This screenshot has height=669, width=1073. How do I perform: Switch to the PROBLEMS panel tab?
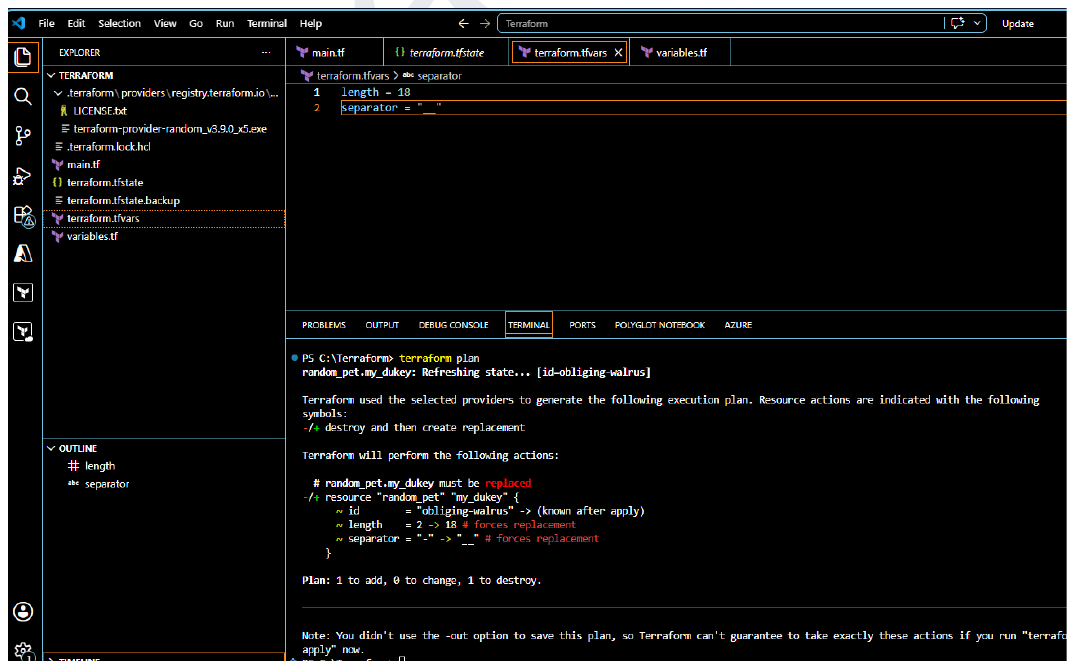click(324, 325)
